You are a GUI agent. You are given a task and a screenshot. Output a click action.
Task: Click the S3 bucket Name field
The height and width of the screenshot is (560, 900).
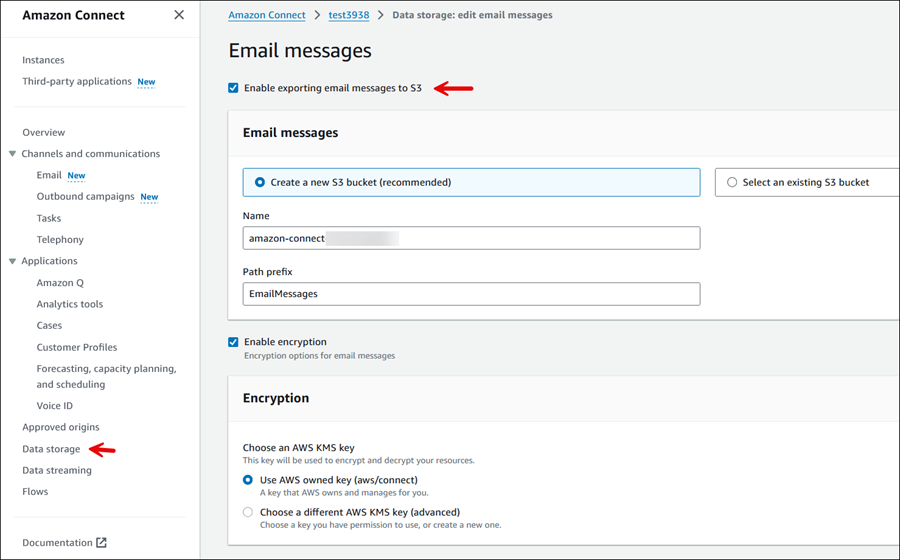tap(471, 238)
